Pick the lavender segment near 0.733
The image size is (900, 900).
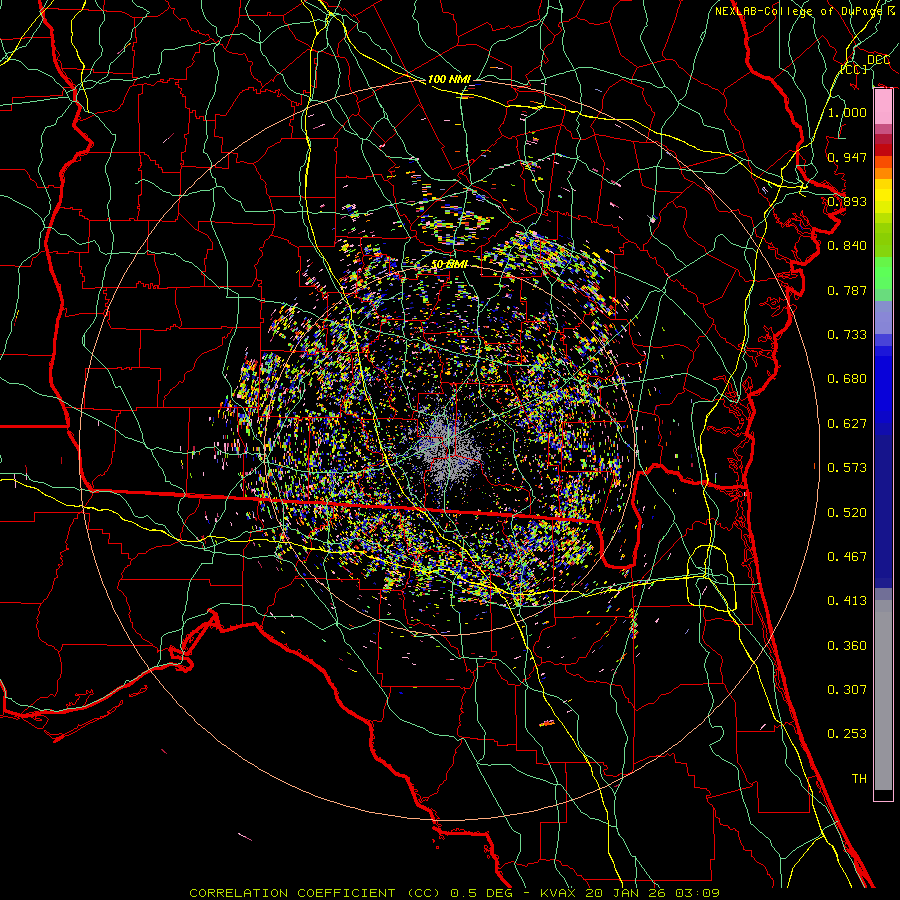pyautogui.click(x=883, y=317)
